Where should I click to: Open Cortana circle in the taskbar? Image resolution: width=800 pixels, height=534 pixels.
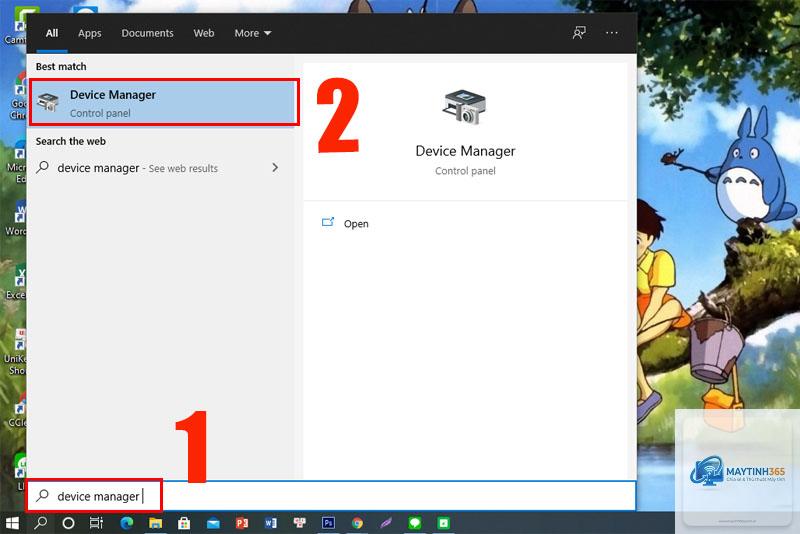[x=68, y=523]
